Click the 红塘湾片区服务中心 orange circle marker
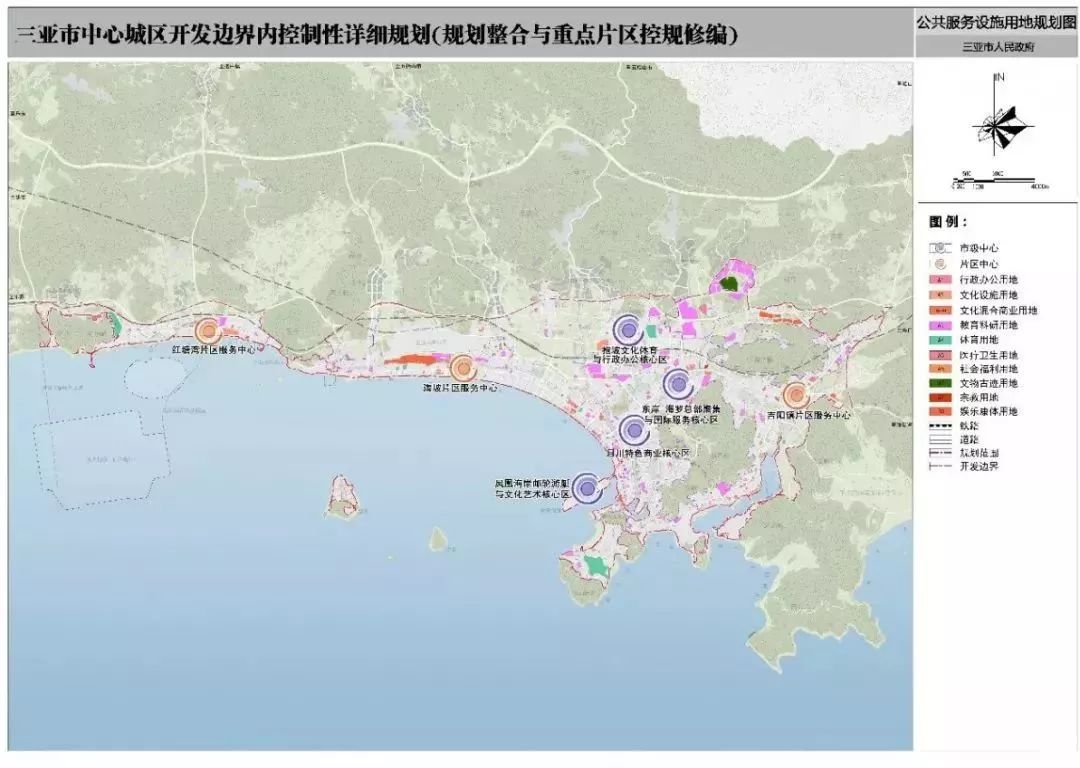The width and height of the screenshot is (1080, 768). click(x=207, y=331)
